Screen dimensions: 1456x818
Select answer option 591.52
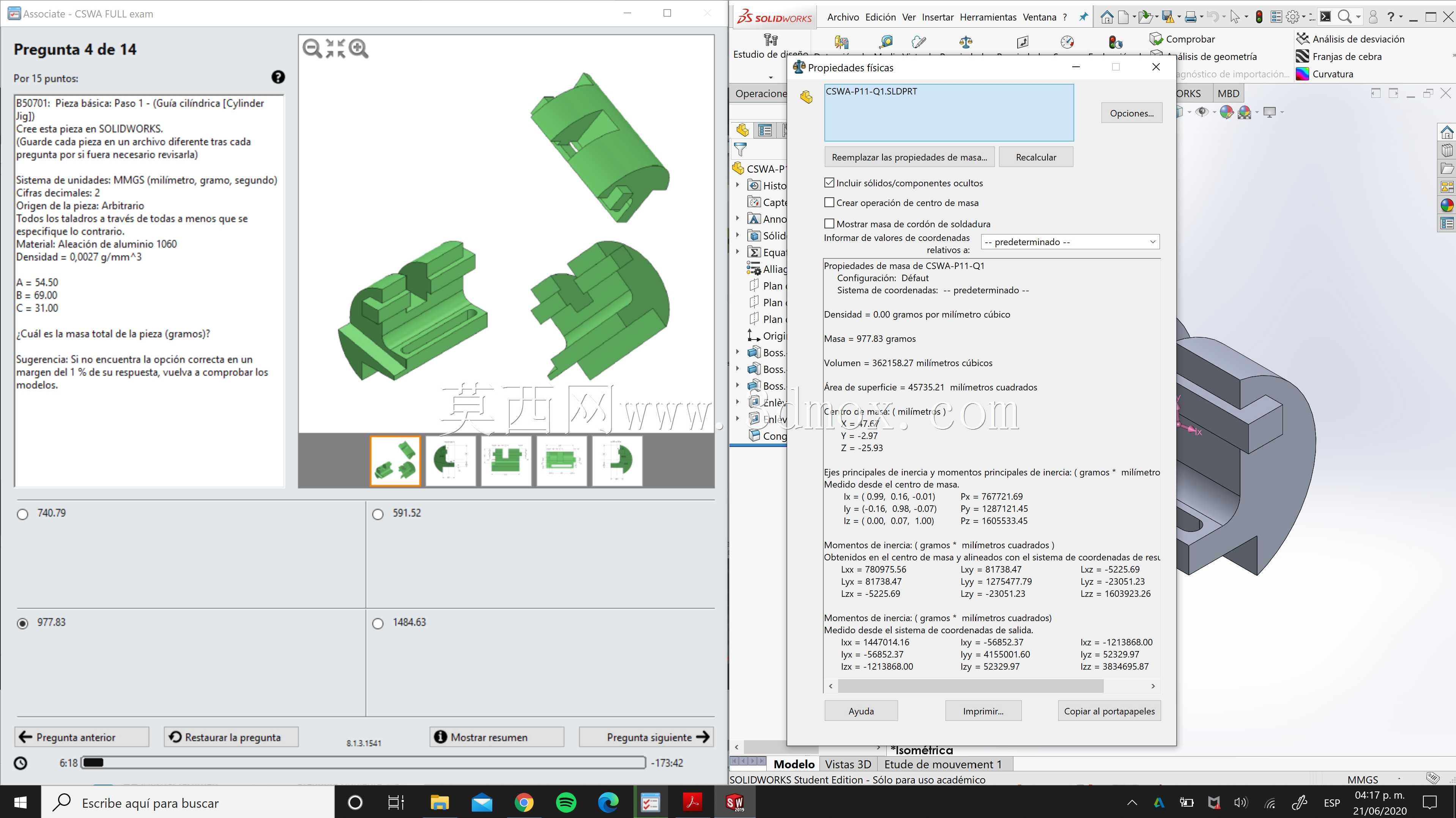coord(378,514)
